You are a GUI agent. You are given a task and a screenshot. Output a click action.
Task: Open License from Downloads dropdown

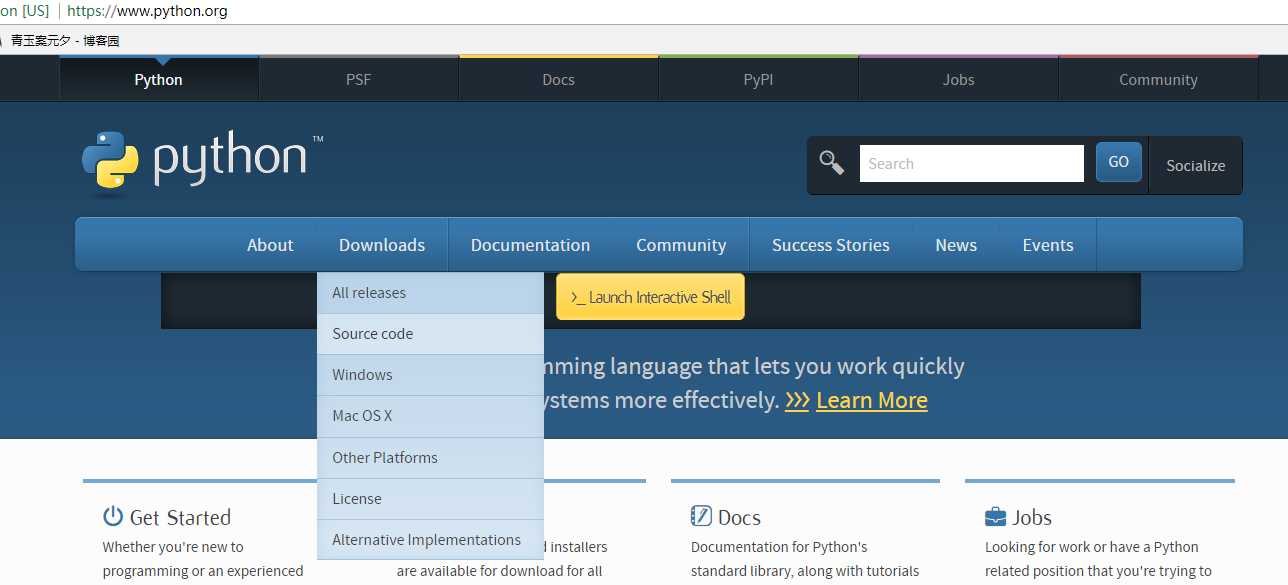click(x=430, y=499)
